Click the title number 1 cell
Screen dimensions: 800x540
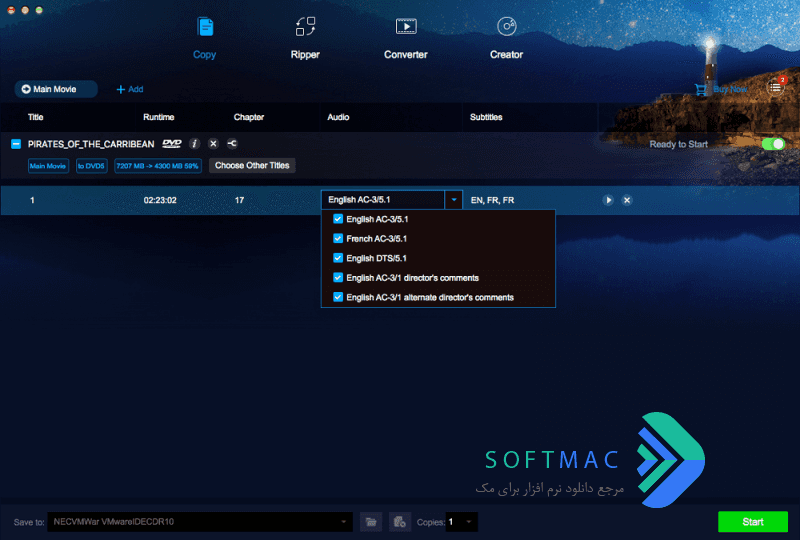pyautogui.click(x=32, y=200)
